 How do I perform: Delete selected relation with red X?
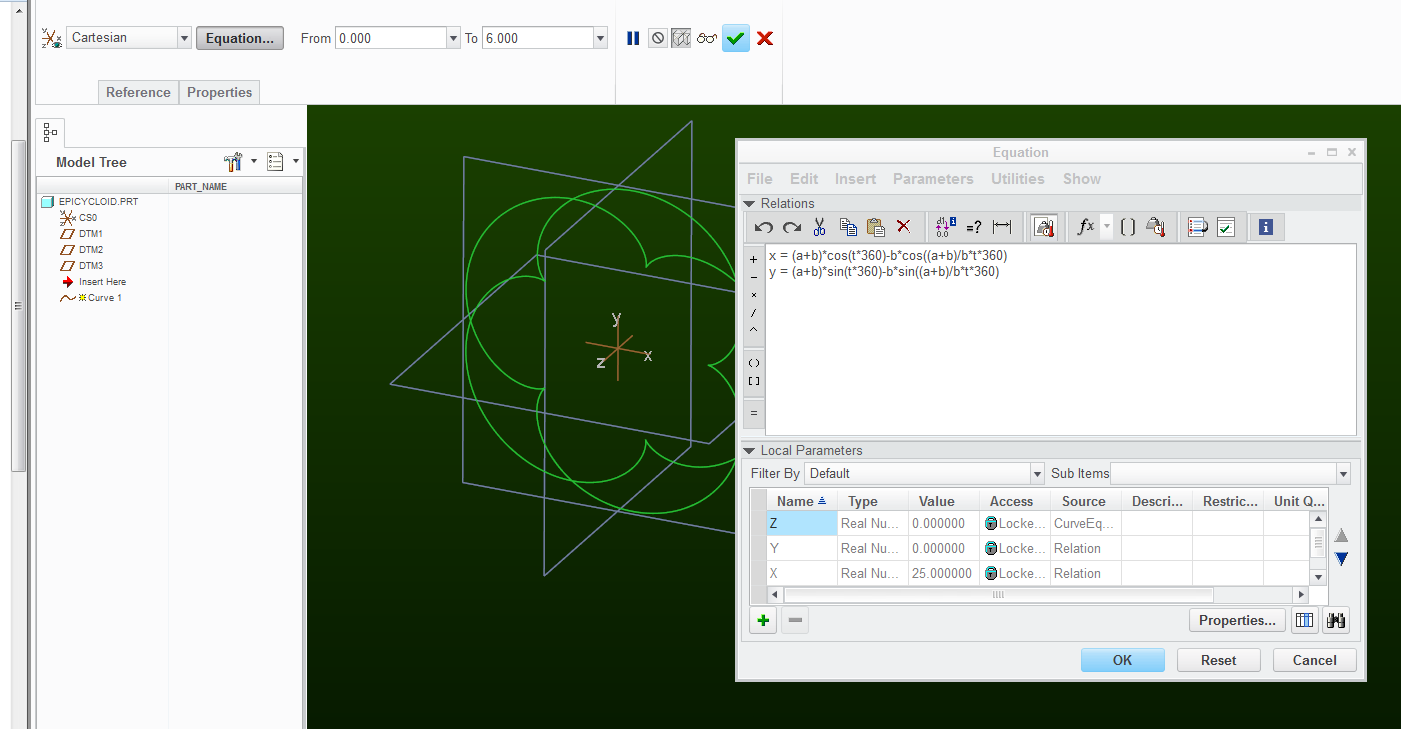click(903, 227)
